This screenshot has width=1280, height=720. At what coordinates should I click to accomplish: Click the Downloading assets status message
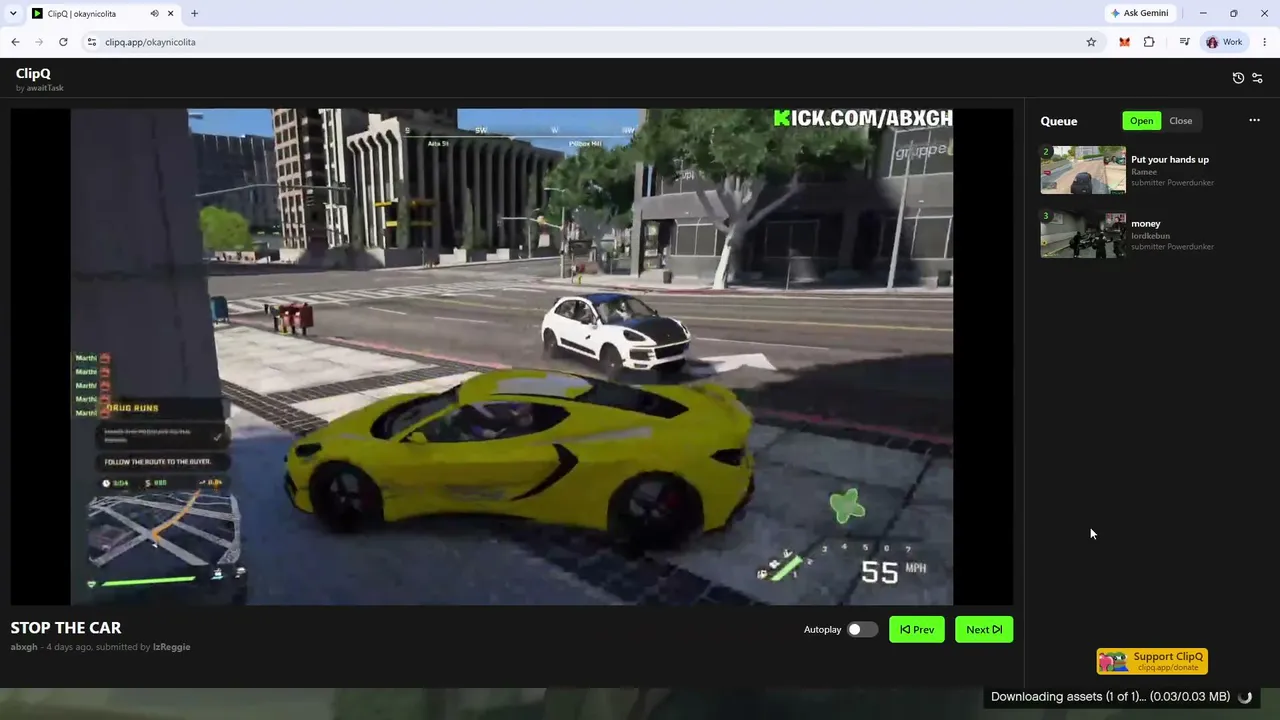click(1110, 697)
